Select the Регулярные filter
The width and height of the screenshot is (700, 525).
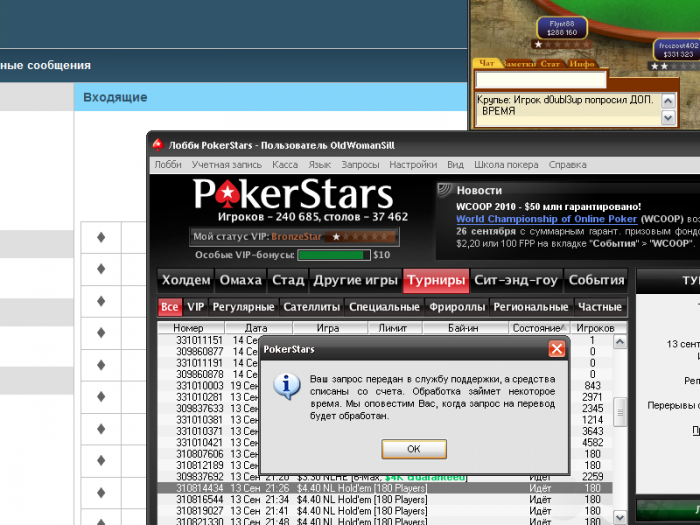pyautogui.click(x=243, y=307)
